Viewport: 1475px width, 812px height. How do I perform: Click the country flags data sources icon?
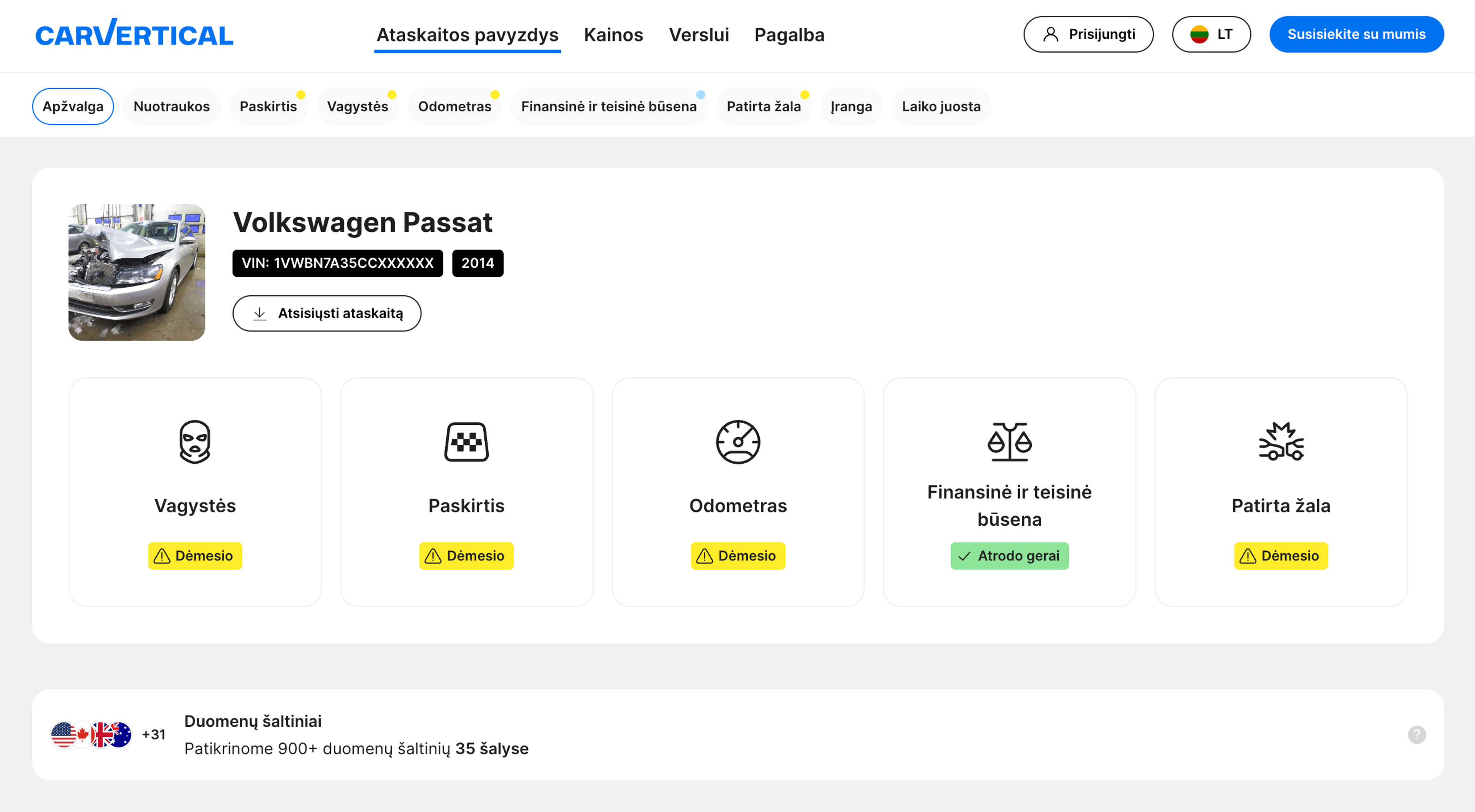point(92,734)
